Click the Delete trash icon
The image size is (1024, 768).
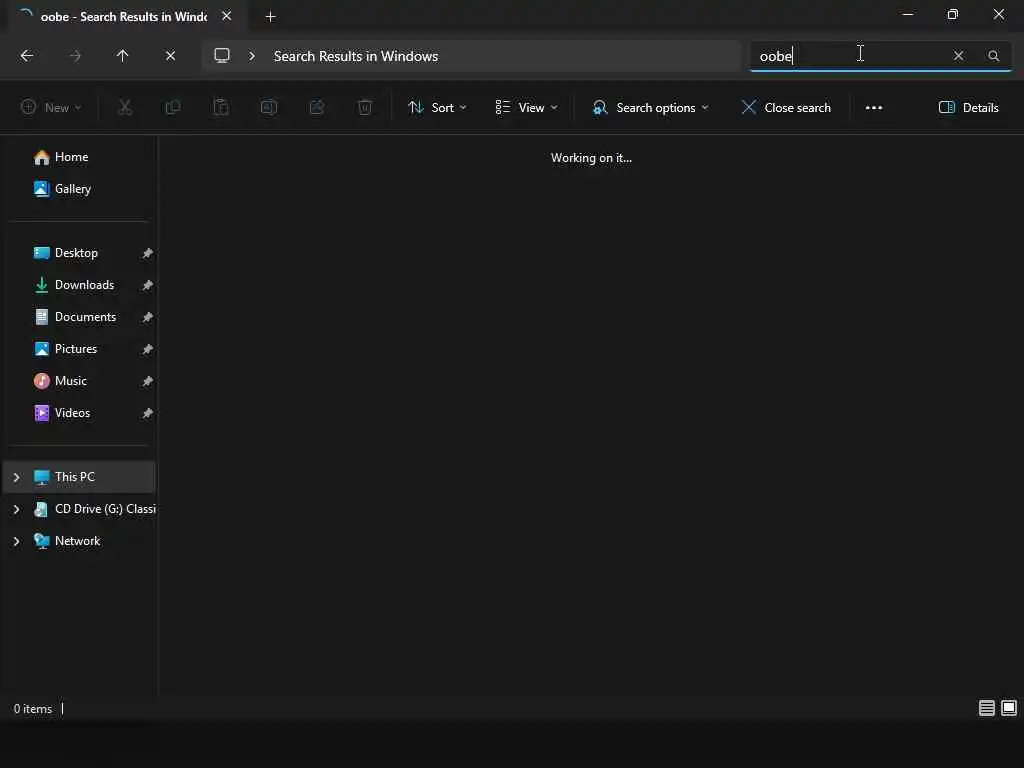click(x=365, y=108)
